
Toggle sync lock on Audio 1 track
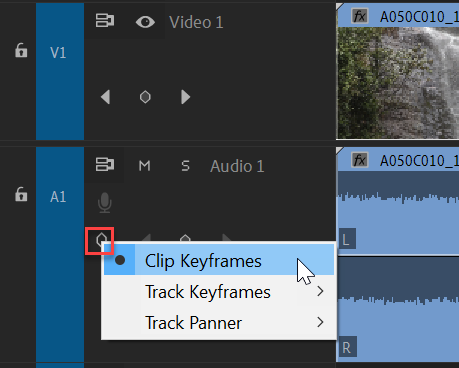pos(105,164)
